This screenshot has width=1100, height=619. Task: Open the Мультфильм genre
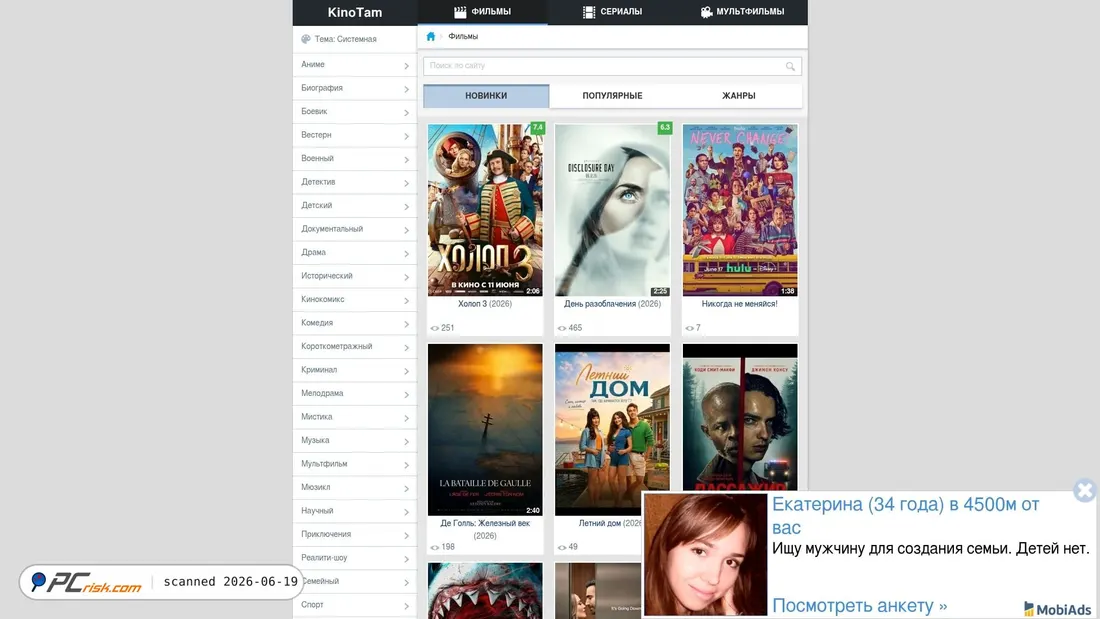(355, 464)
